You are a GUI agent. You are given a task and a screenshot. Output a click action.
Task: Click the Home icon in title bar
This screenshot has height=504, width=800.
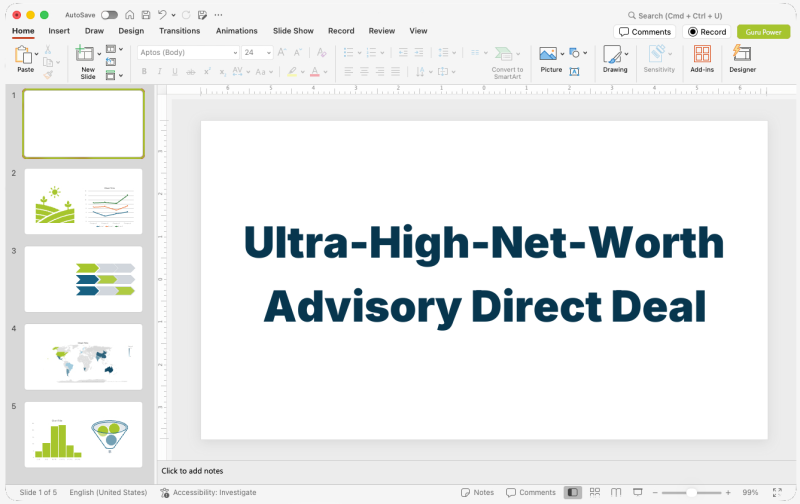pos(130,15)
